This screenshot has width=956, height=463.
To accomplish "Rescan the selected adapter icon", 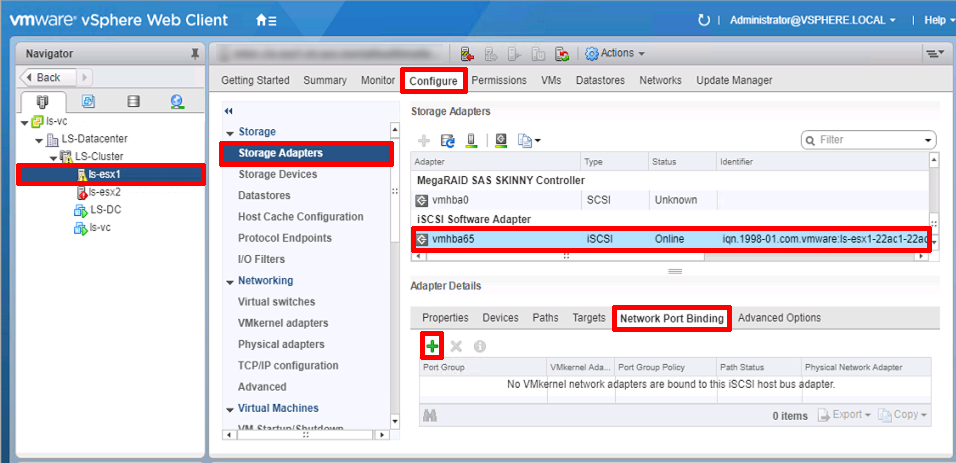I will pyautogui.click(x=501, y=141).
